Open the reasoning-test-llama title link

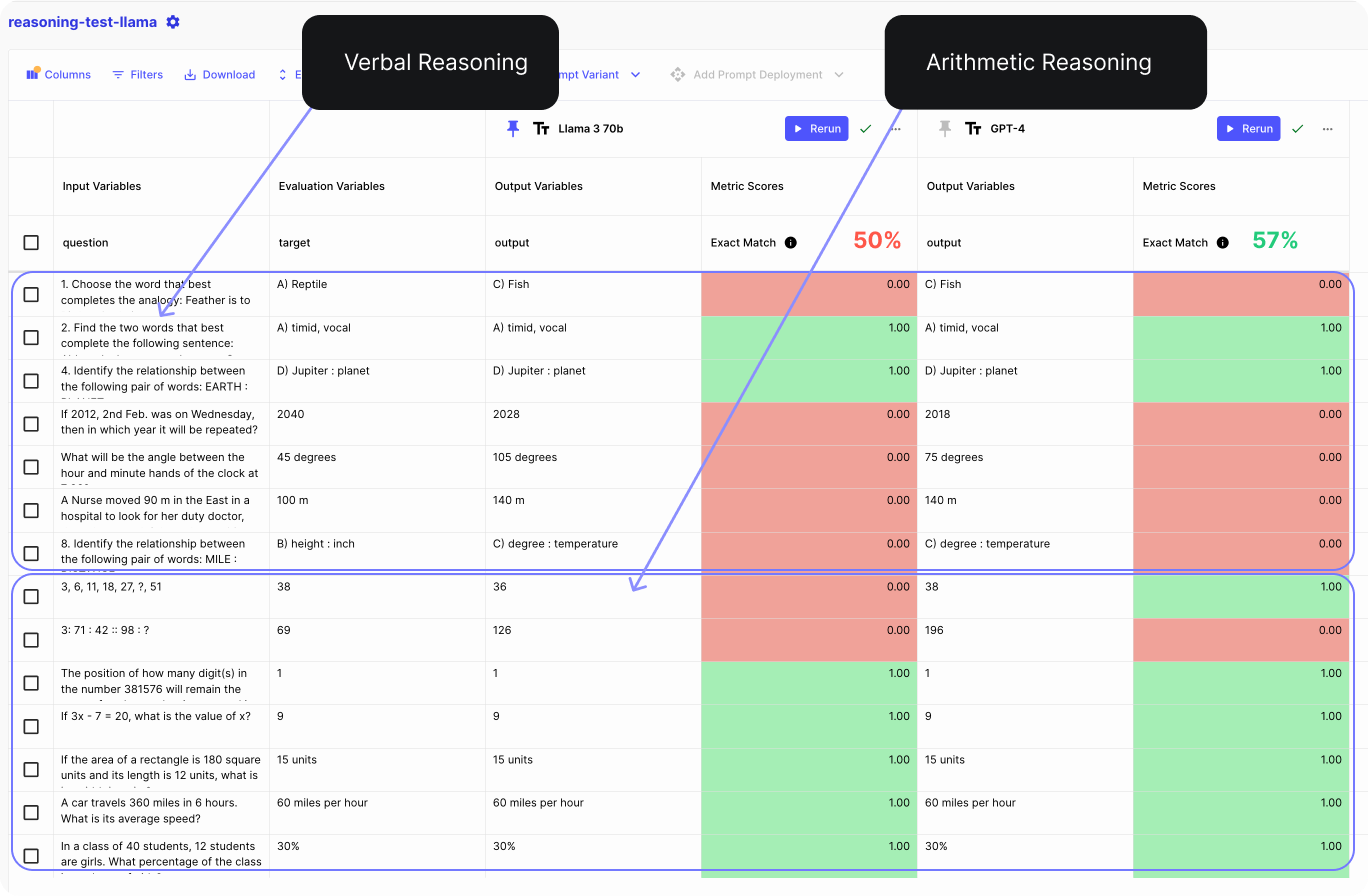pos(83,22)
